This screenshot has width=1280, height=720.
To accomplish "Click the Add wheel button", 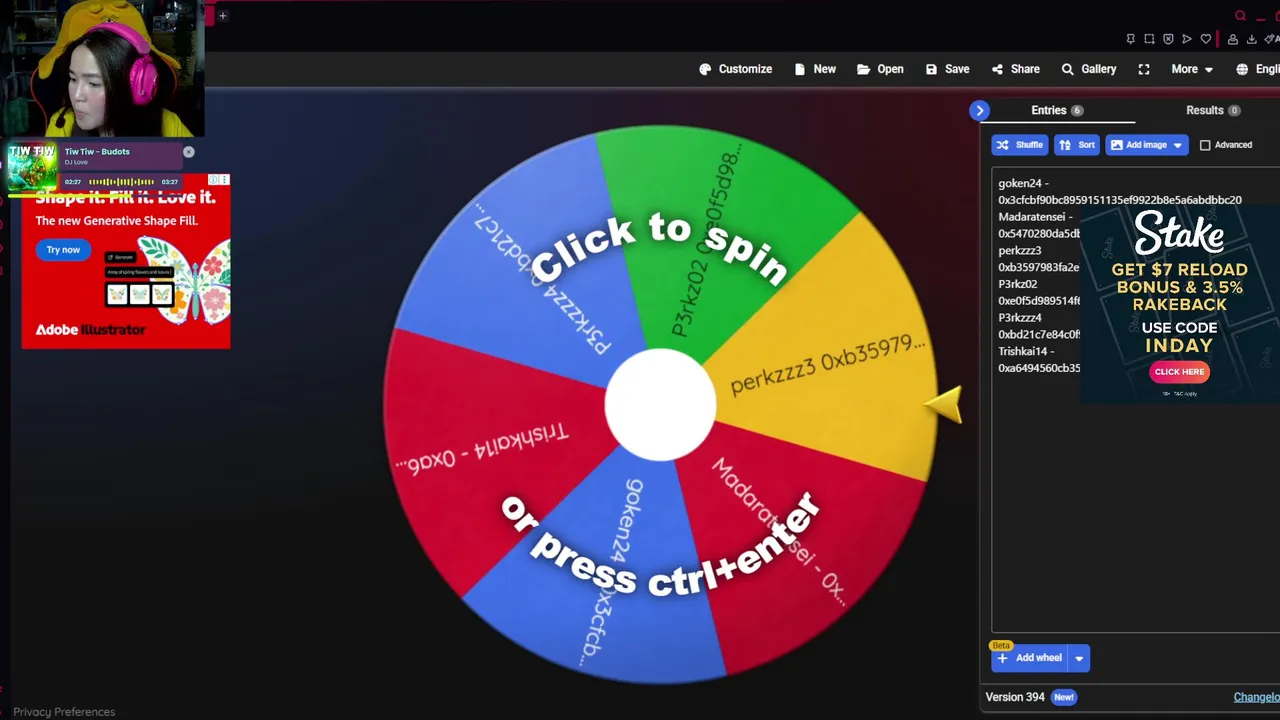I will [x=1030, y=658].
